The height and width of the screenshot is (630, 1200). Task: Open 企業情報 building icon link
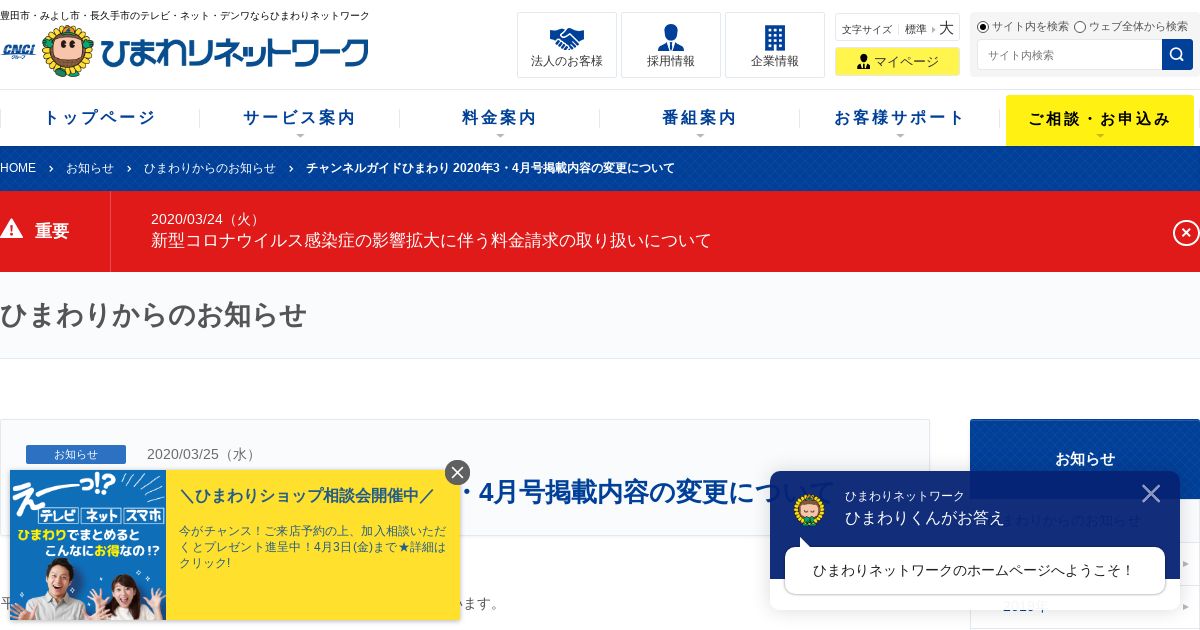775,45
